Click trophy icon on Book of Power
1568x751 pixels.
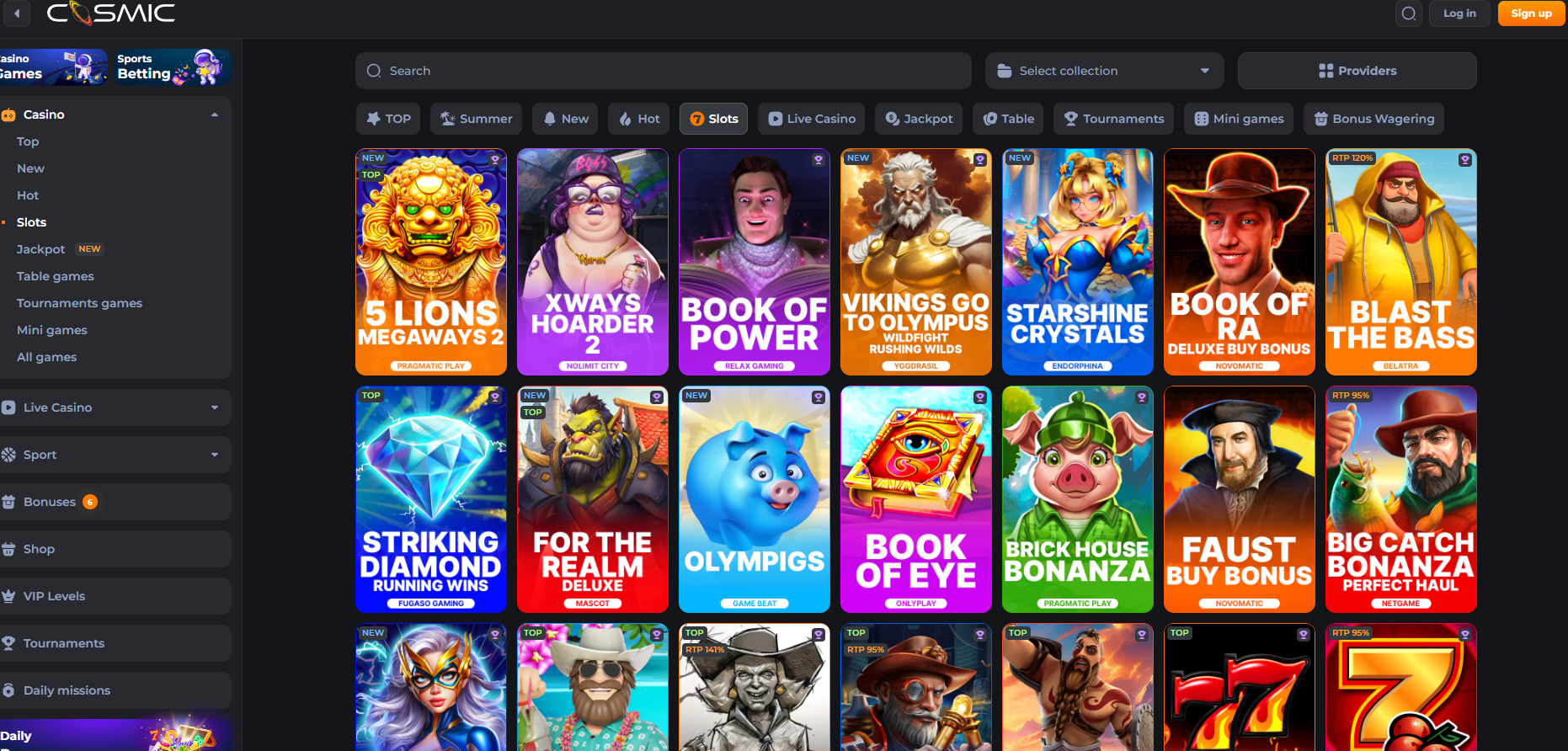point(819,159)
